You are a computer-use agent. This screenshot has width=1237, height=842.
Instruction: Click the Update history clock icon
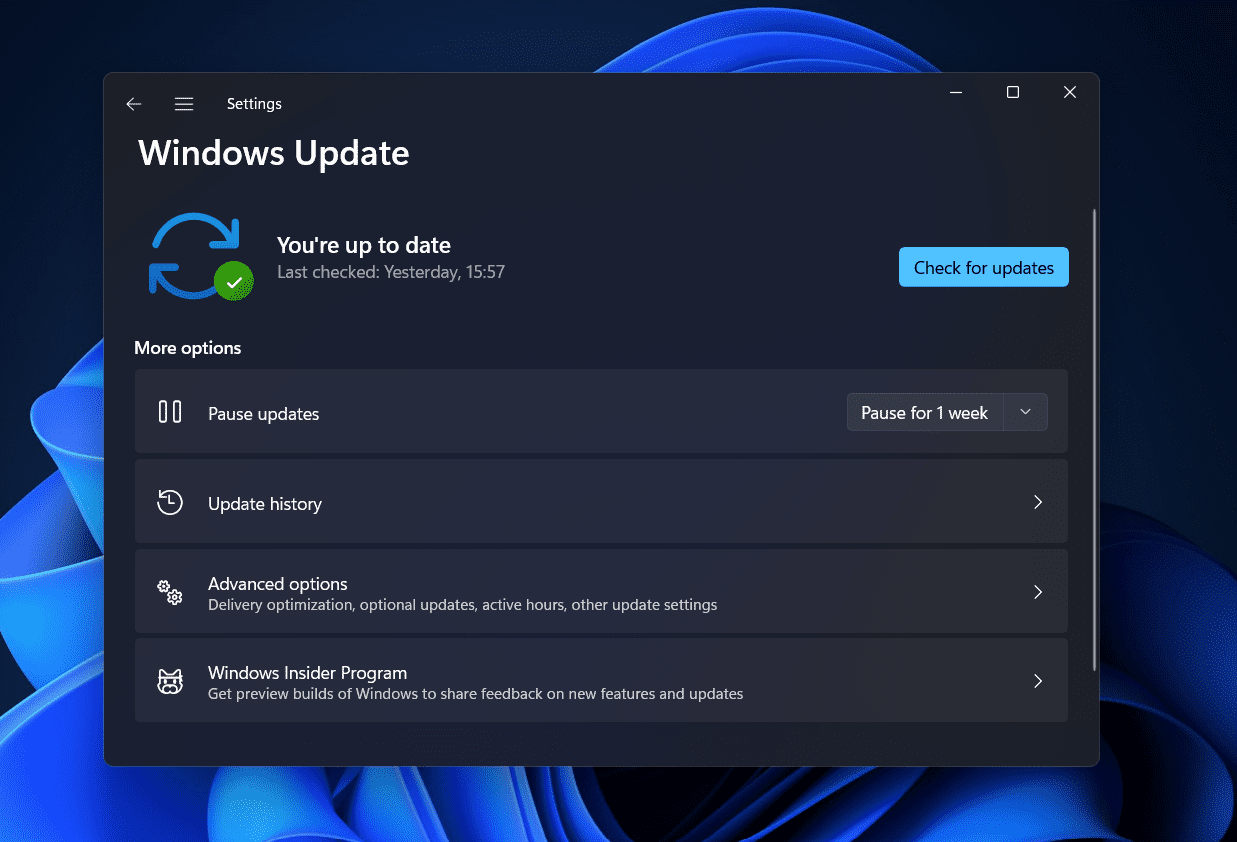click(x=170, y=502)
